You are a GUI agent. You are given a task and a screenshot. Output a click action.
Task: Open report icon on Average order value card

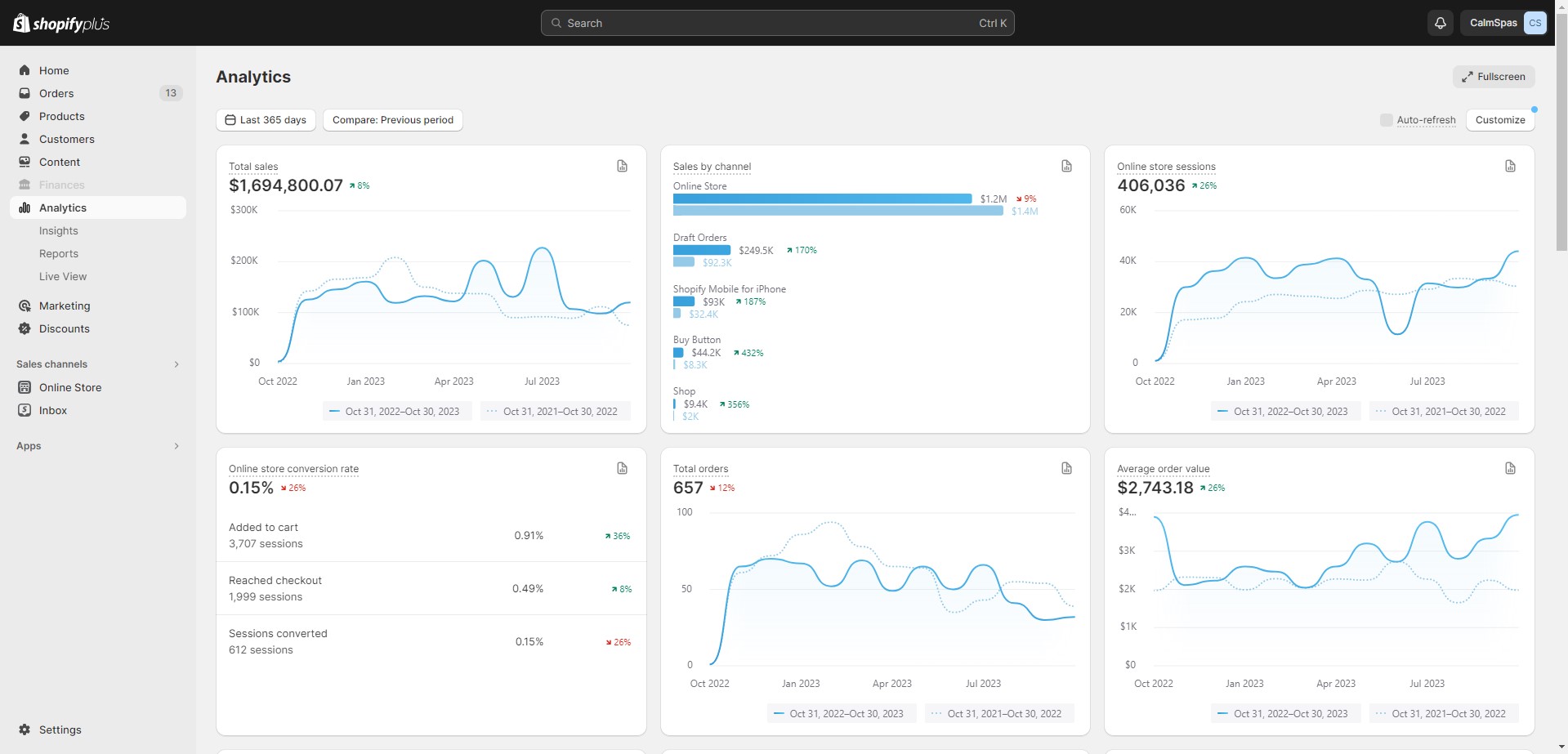[x=1510, y=468]
